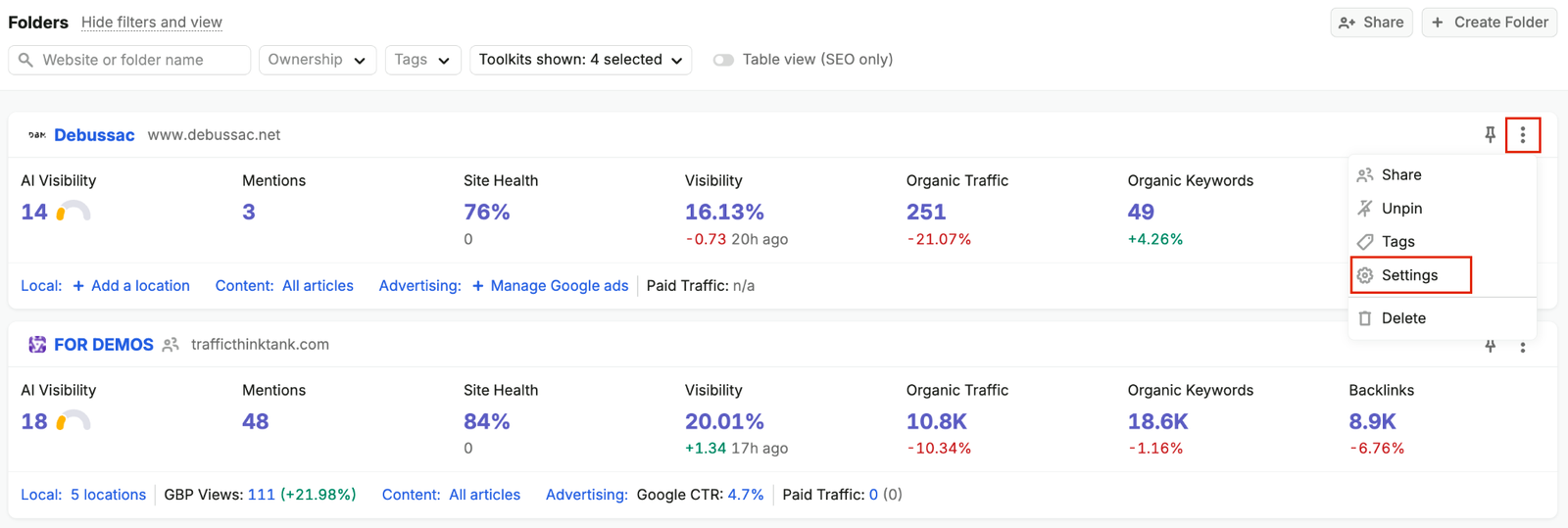The width and height of the screenshot is (1568, 528).
Task: Open FOR DEMOS three-dot menu
Action: pos(1522,347)
